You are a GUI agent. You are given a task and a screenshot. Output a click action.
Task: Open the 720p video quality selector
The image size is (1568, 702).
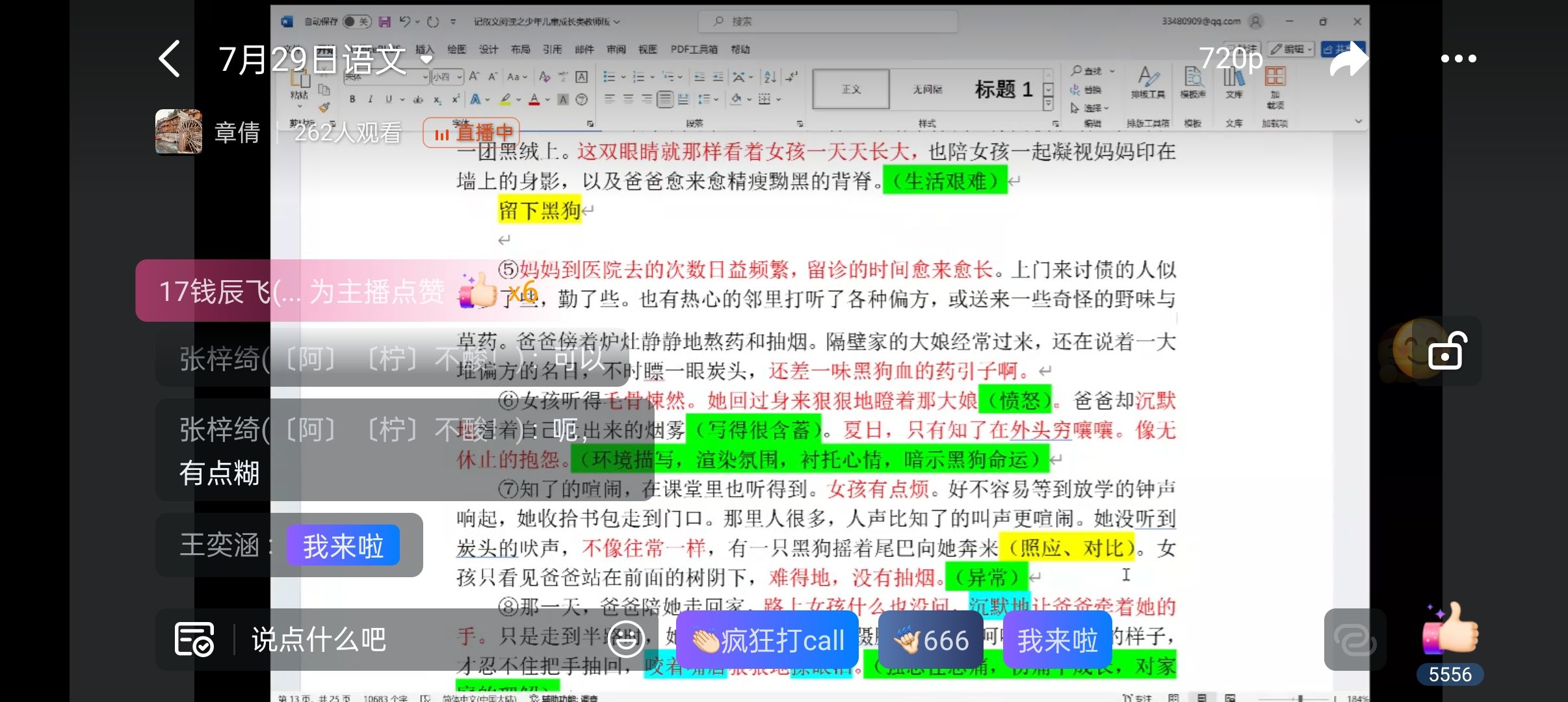click(x=1230, y=58)
